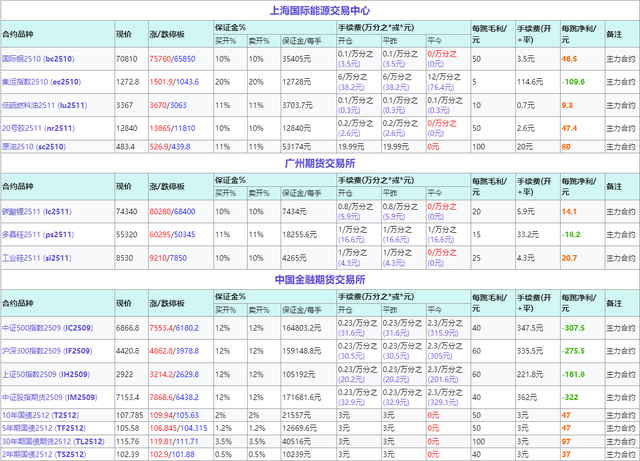640x461 pixels.
Task: Select the margin value 21557元
Action: click(296, 415)
